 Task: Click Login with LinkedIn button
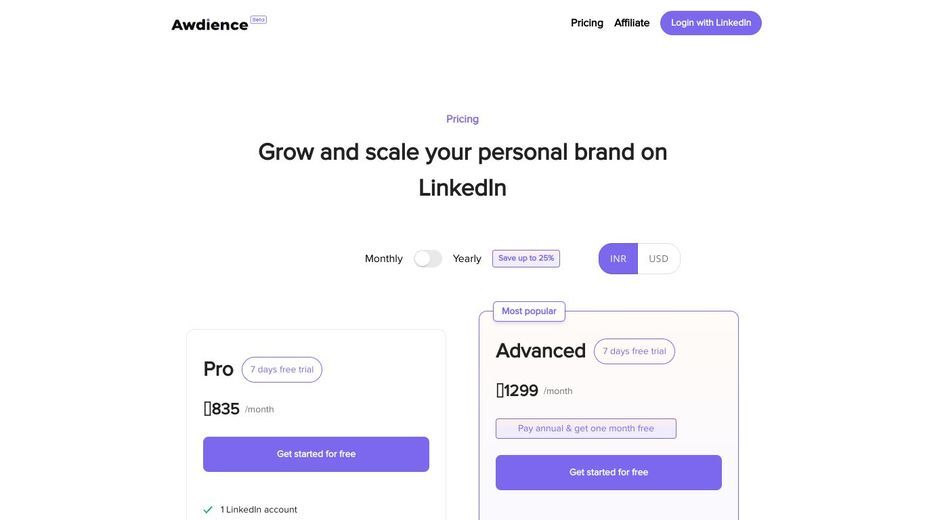coord(711,23)
